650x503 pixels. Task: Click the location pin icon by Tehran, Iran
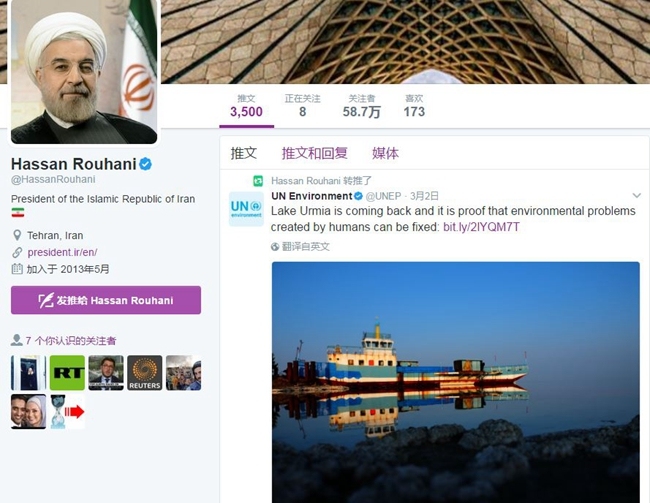tap(17, 236)
